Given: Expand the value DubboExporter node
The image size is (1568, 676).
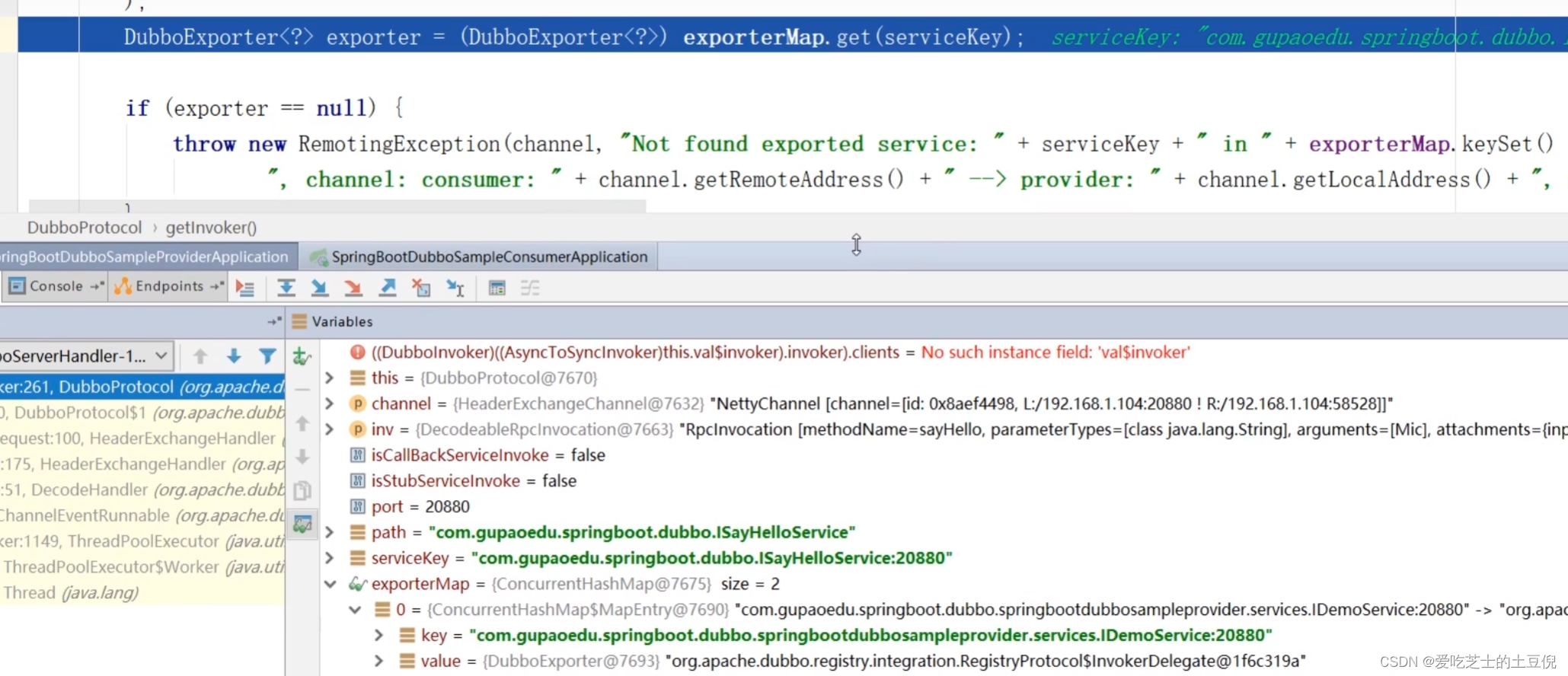Looking at the screenshot, I should point(379,661).
